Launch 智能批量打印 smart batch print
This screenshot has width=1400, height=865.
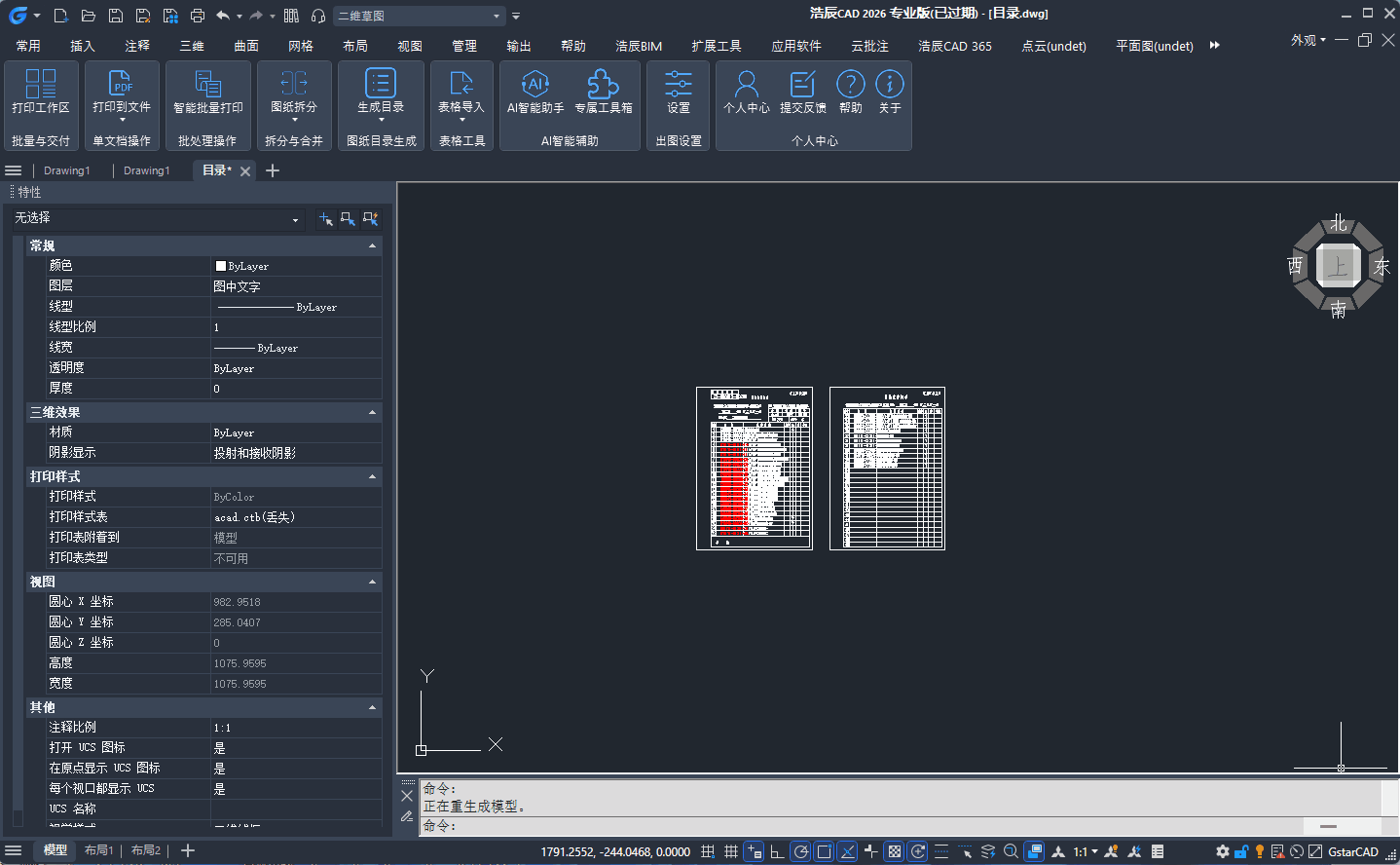click(207, 92)
